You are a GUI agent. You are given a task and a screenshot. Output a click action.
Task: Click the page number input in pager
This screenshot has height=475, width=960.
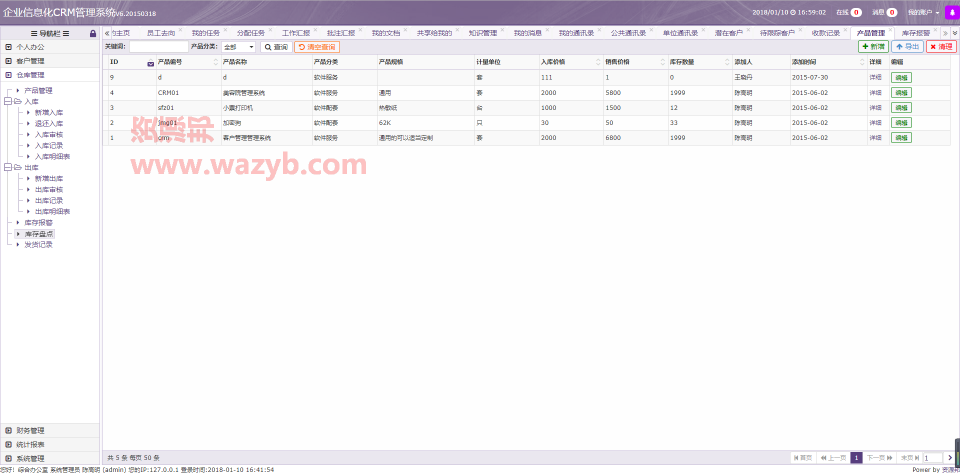pyautogui.click(x=933, y=458)
